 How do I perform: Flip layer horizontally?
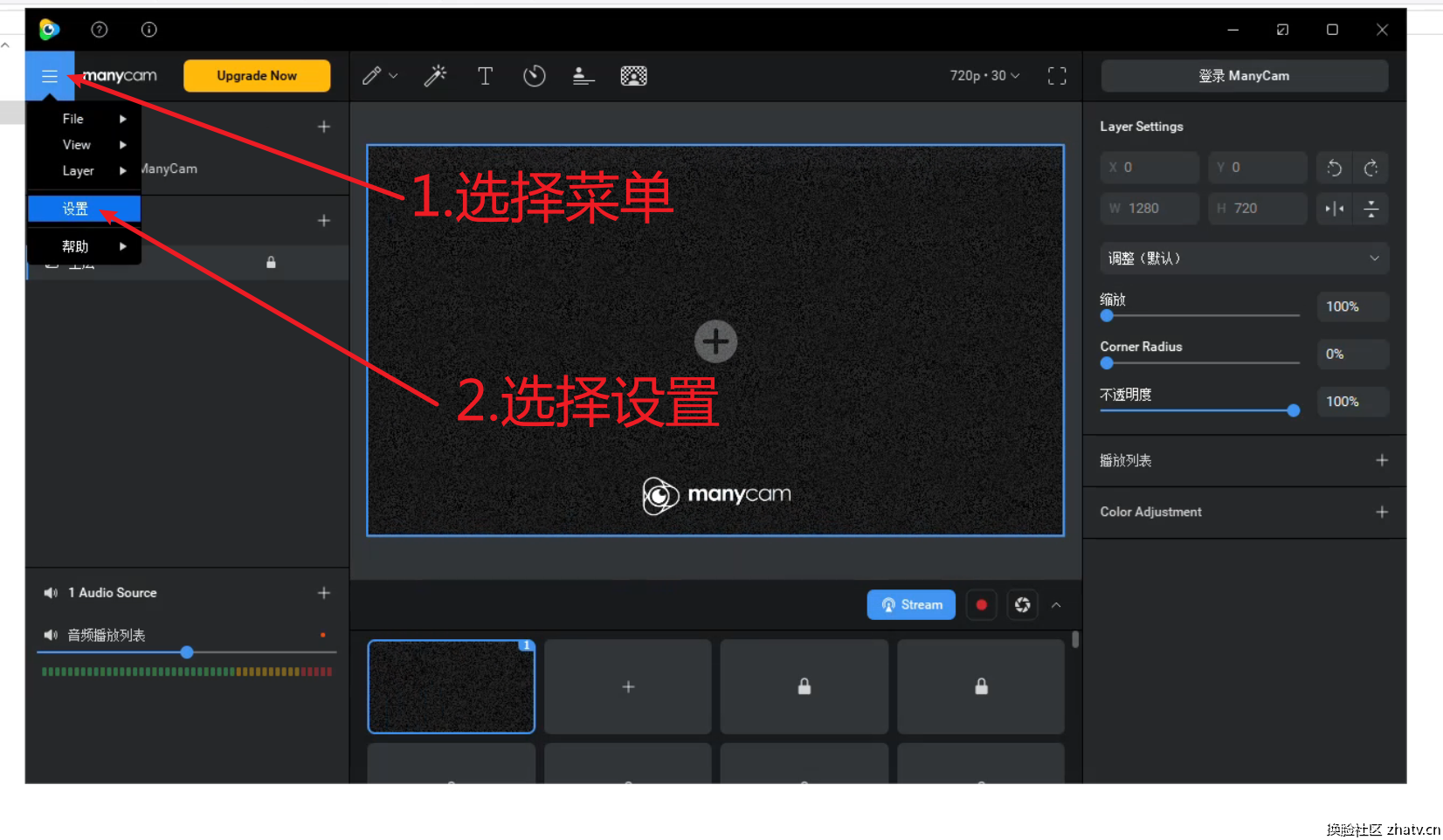coord(1334,209)
